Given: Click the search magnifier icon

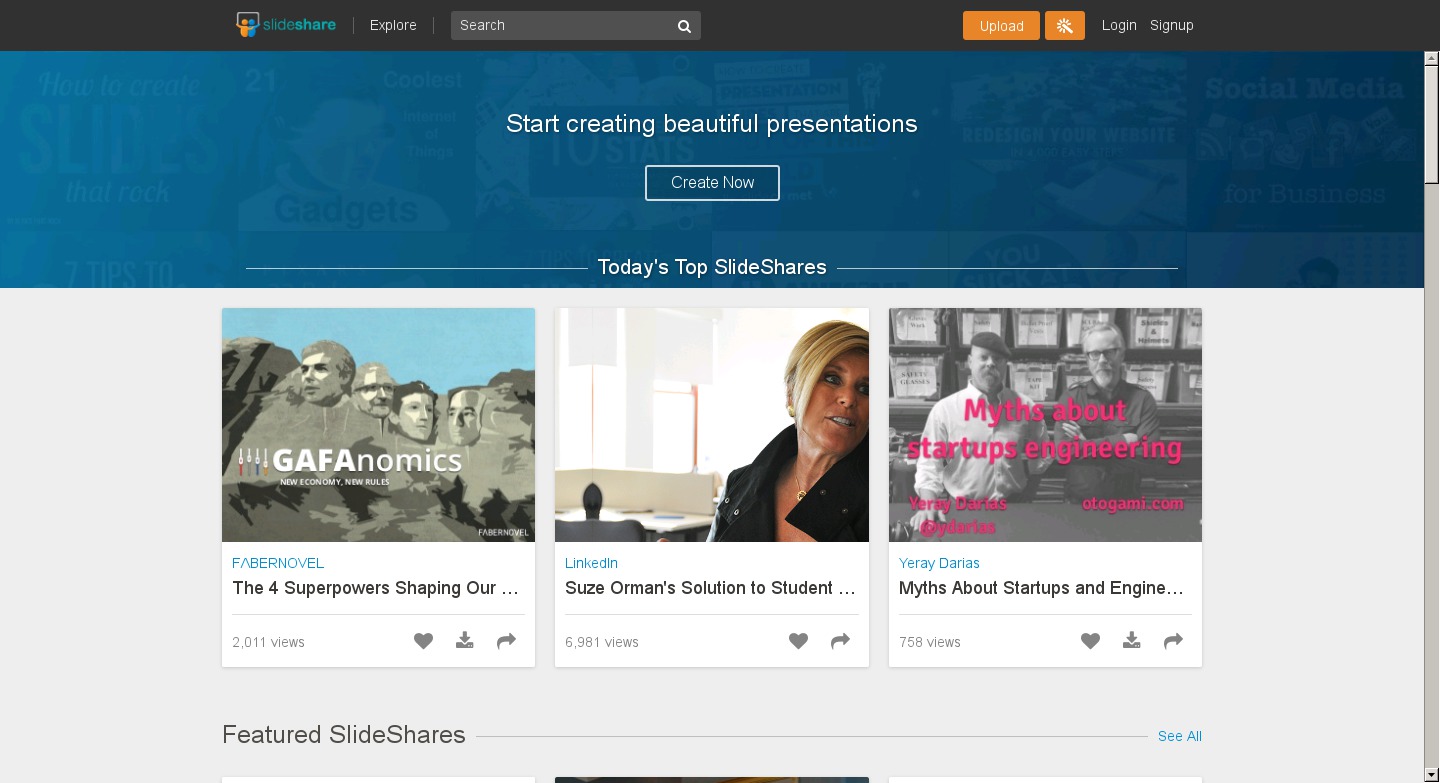Looking at the screenshot, I should (x=684, y=26).
